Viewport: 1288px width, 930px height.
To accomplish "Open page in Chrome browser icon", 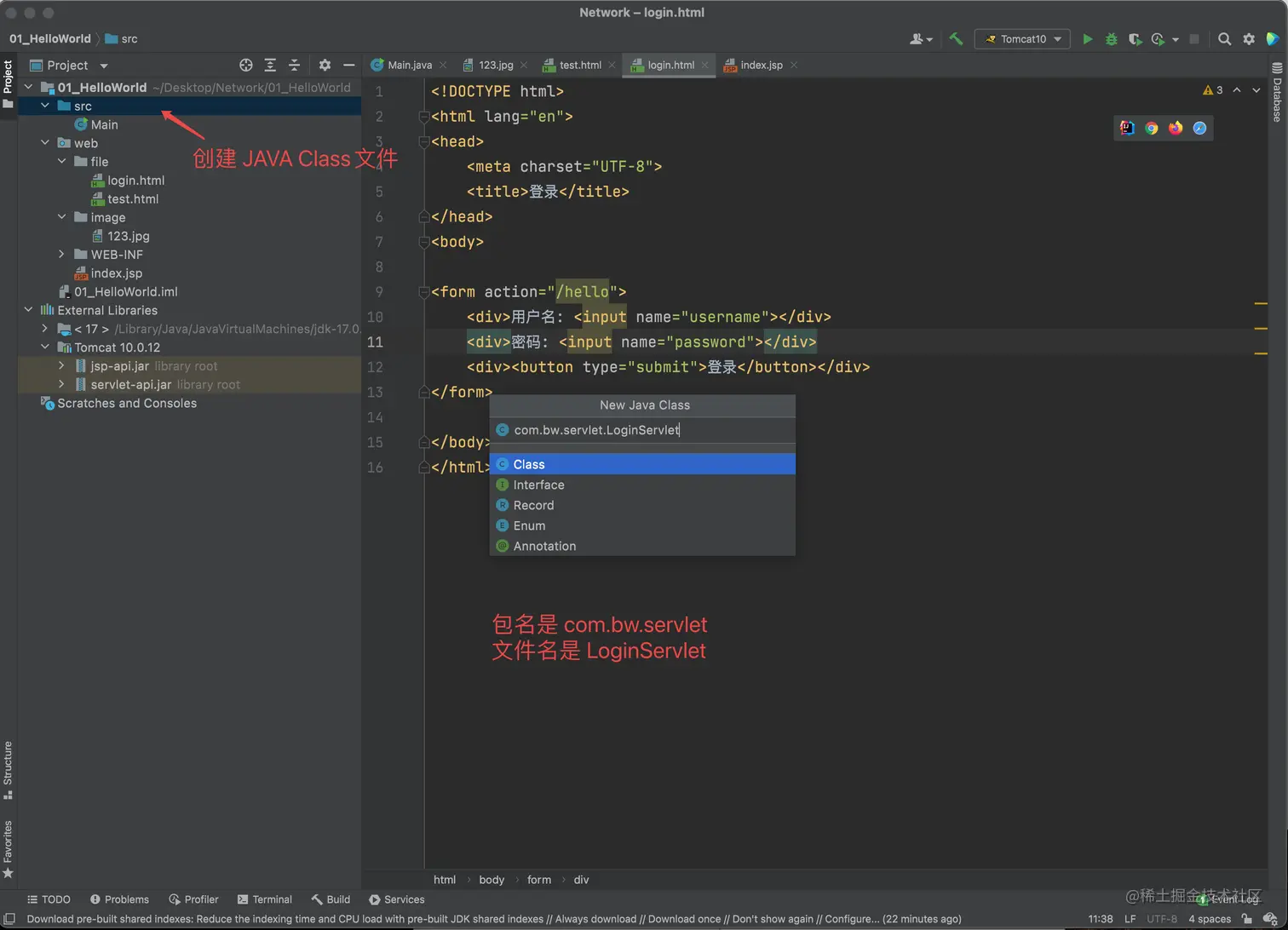I will [x=1152, y=128].
